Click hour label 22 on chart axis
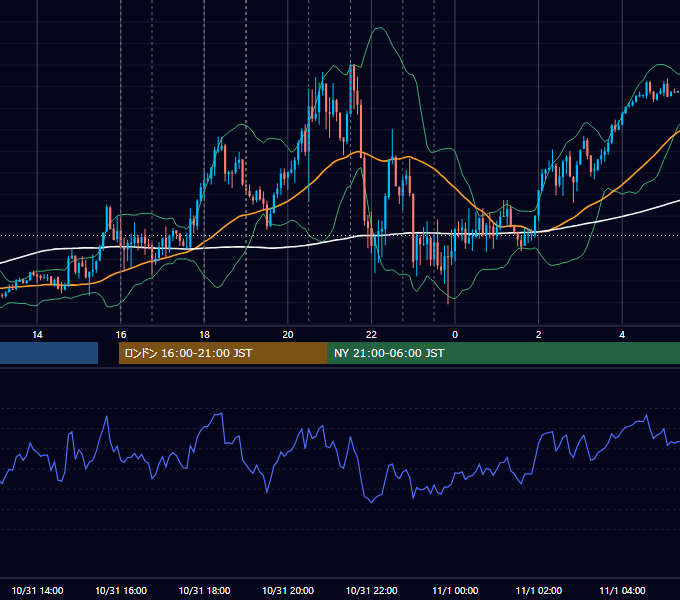 [x=371, y=335]
